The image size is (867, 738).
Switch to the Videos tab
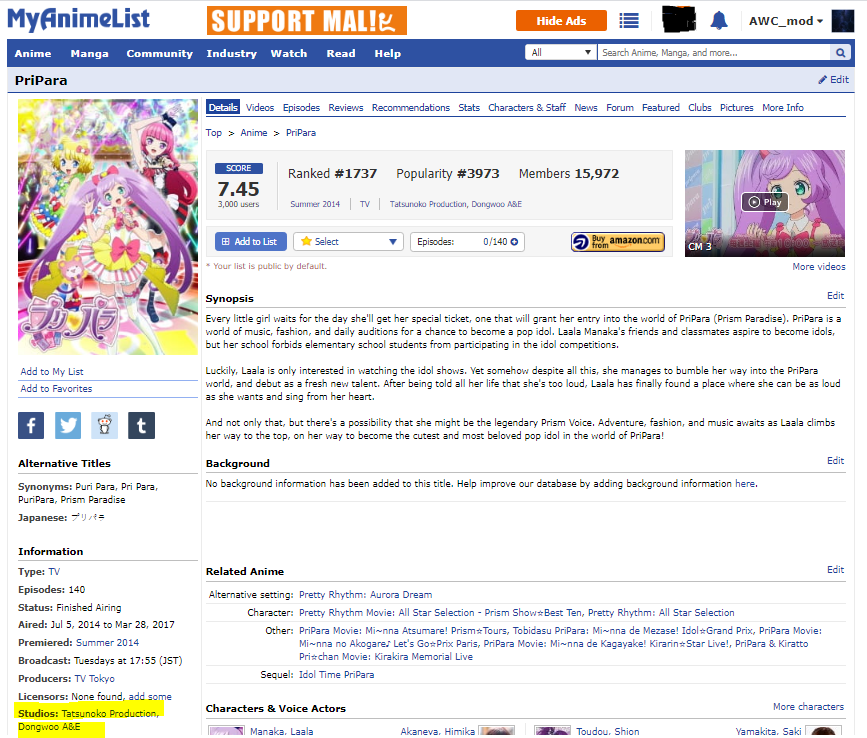[x=260, y=107]
